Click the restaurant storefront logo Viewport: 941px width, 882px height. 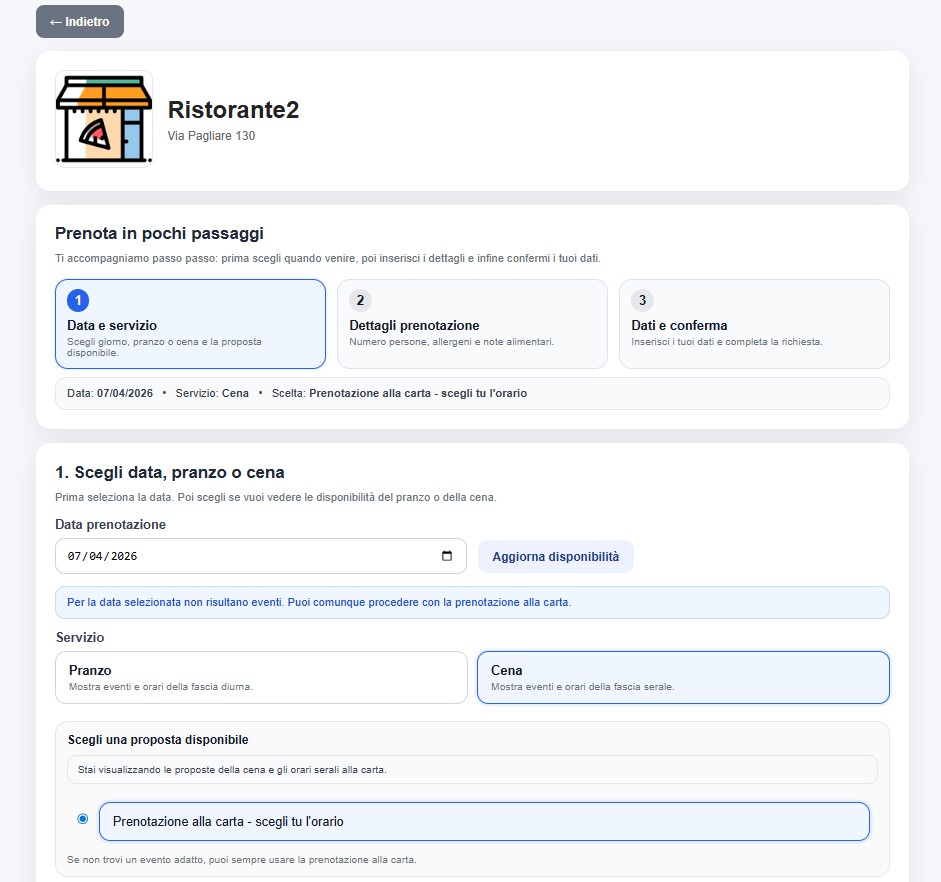104,118
